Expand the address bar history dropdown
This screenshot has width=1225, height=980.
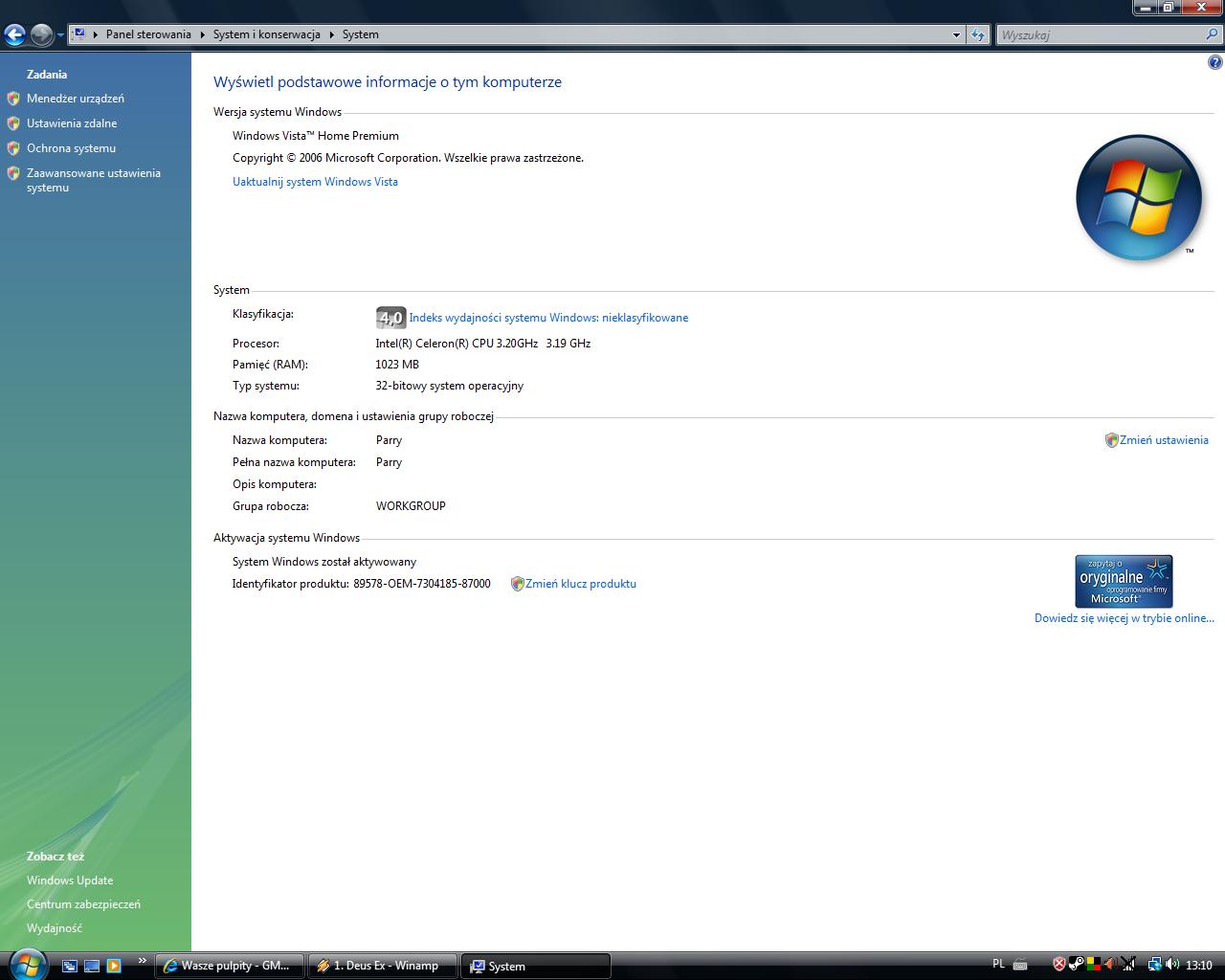[956, 34]
